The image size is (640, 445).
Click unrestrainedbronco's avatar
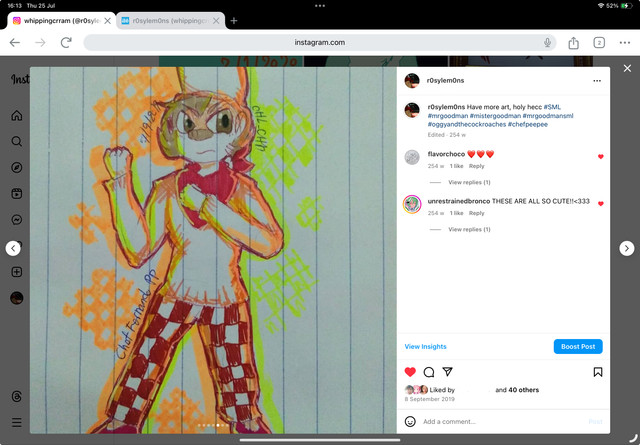412,205
